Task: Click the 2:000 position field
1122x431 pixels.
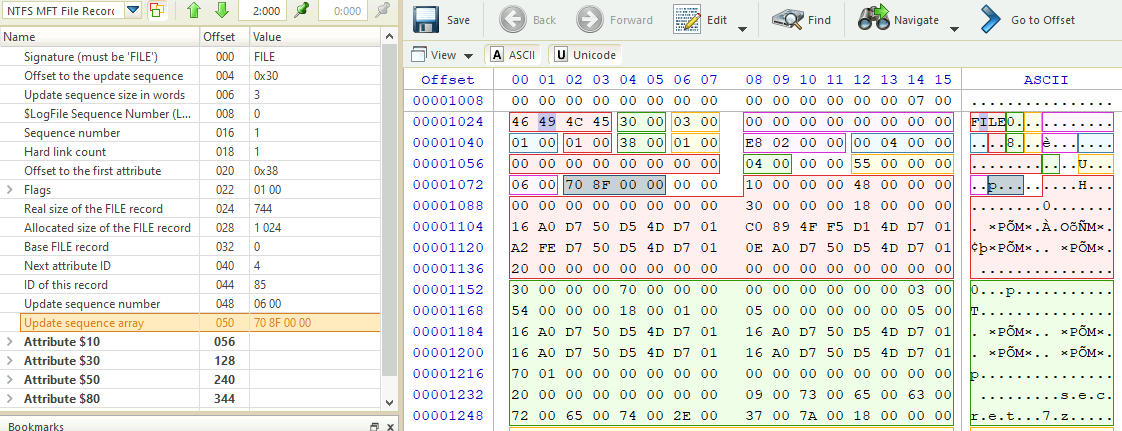Action: pyautogui.click(x=263, y=11)
